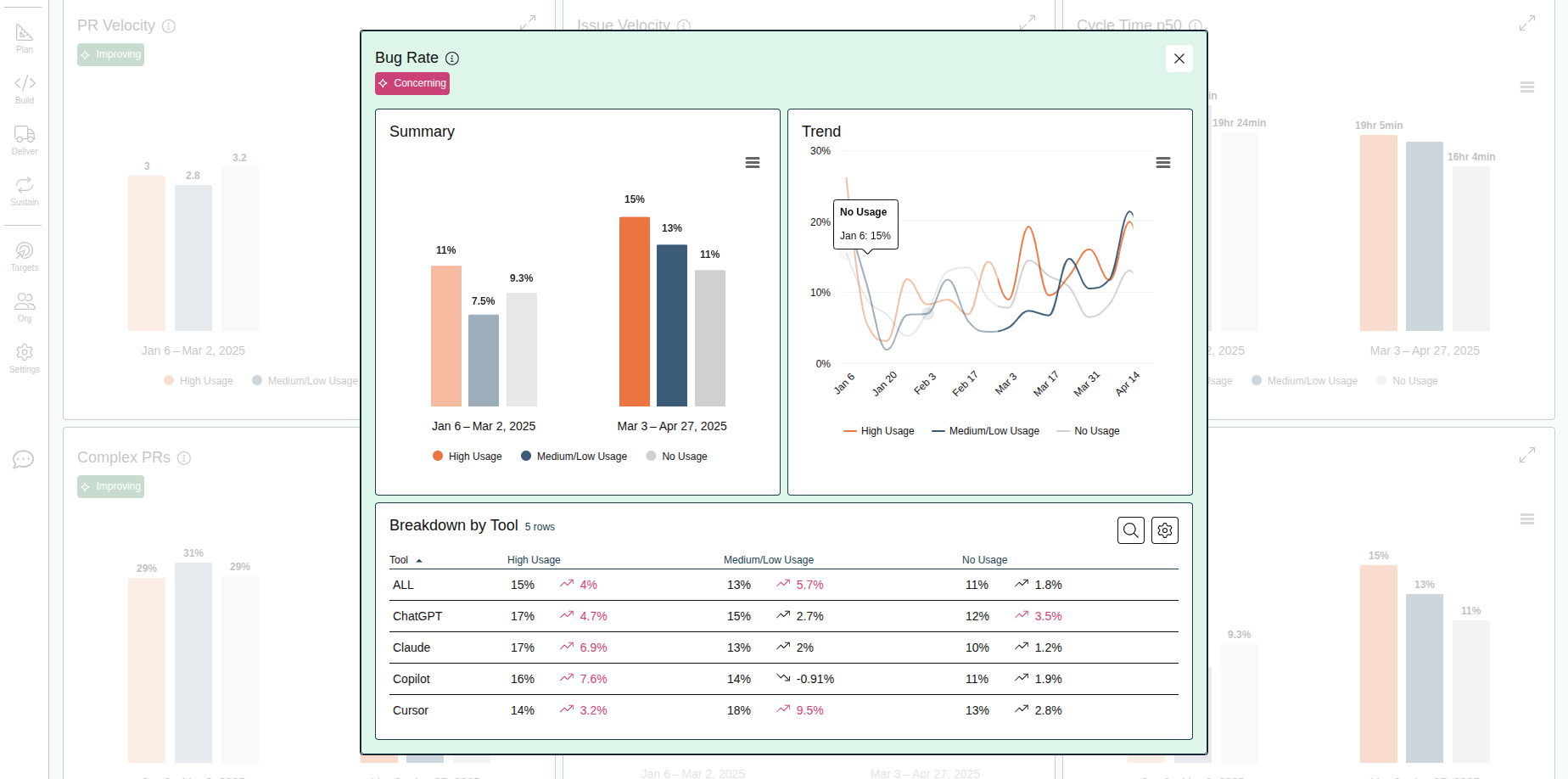The height and width of the screenshot is (779, 1568).
Task: Open the Plan section in sidebar
Action: (x=24, y=39)
